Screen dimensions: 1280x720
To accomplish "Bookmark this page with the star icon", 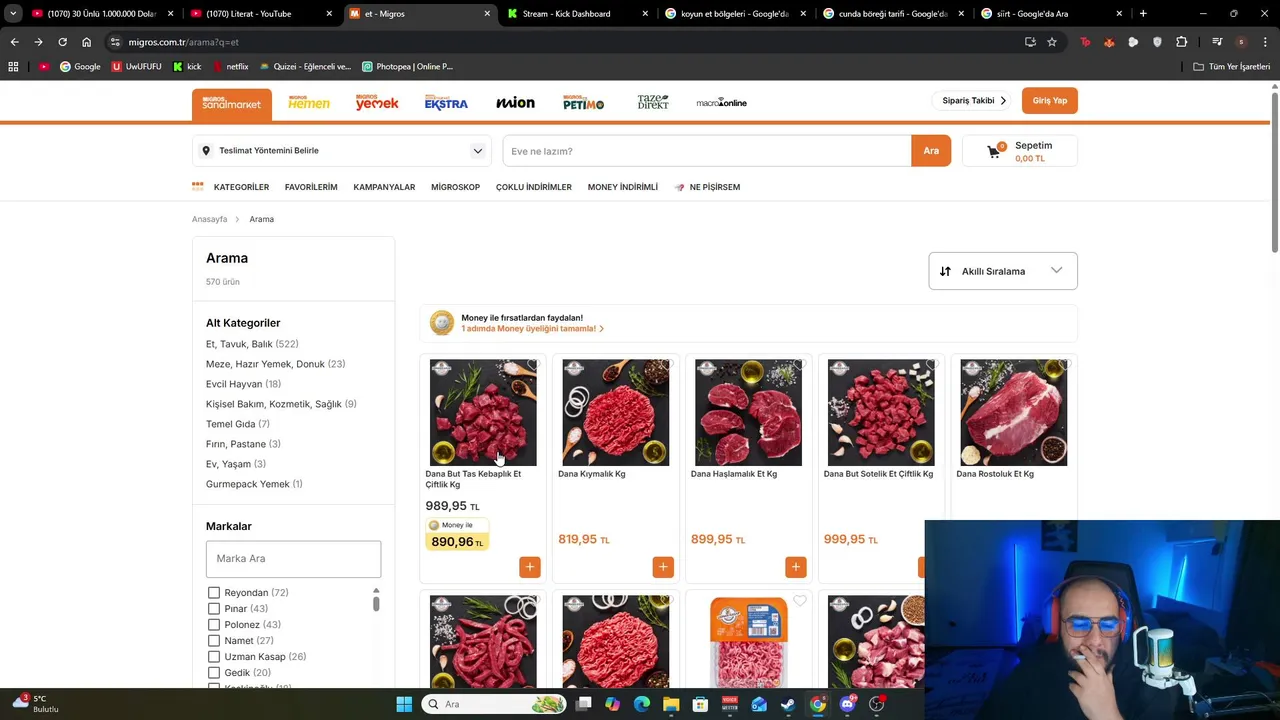I will click(1052, 42).
